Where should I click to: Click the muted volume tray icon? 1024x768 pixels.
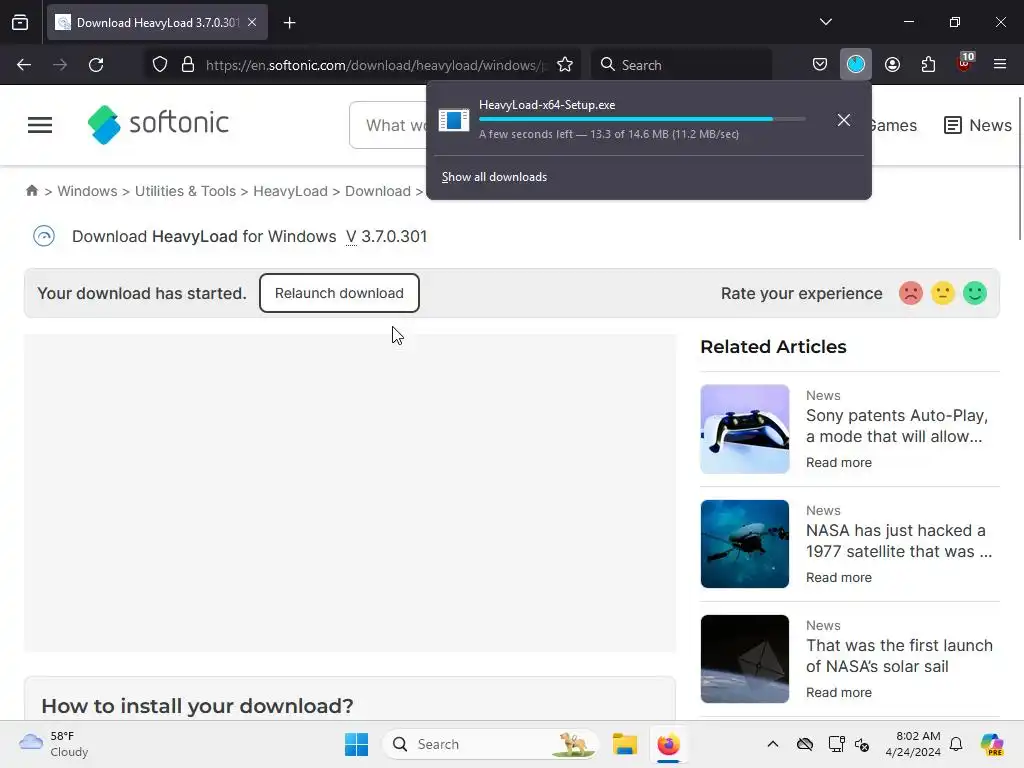(861, 744)
